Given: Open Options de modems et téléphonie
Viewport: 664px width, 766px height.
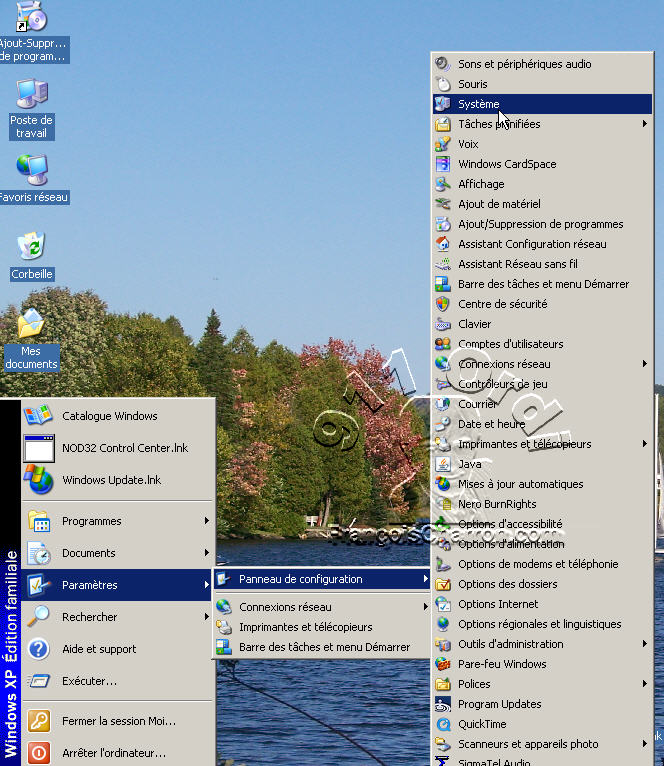Looking at the screenshot, I should tap(542, 564).
